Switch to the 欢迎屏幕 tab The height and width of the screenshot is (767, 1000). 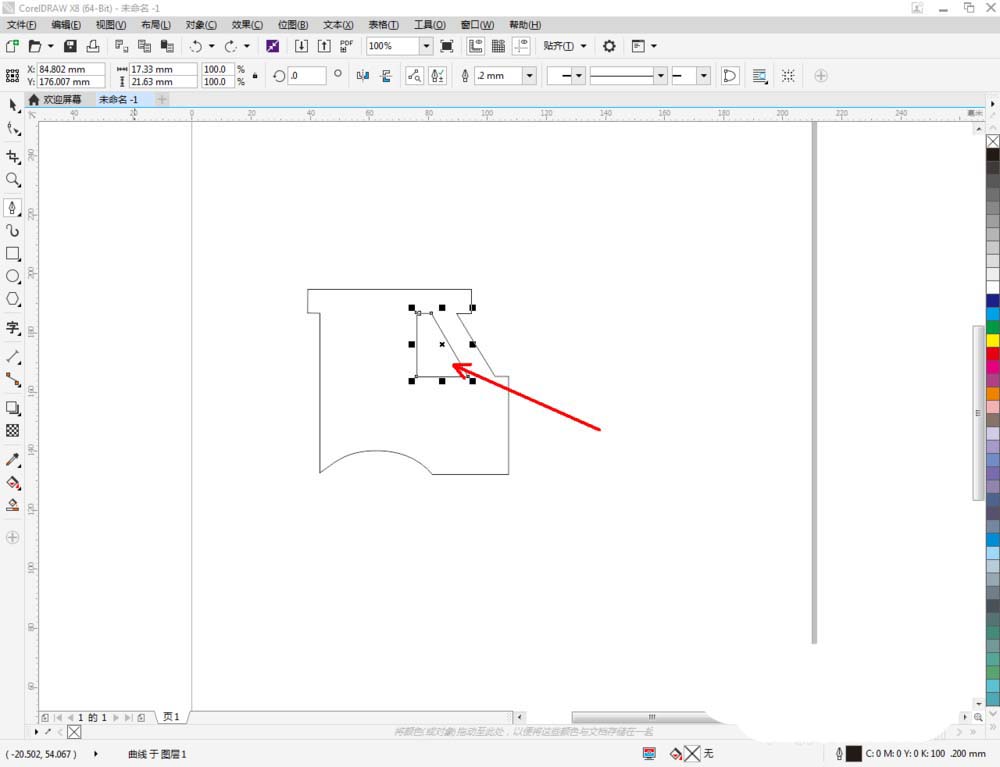(55, 99)
